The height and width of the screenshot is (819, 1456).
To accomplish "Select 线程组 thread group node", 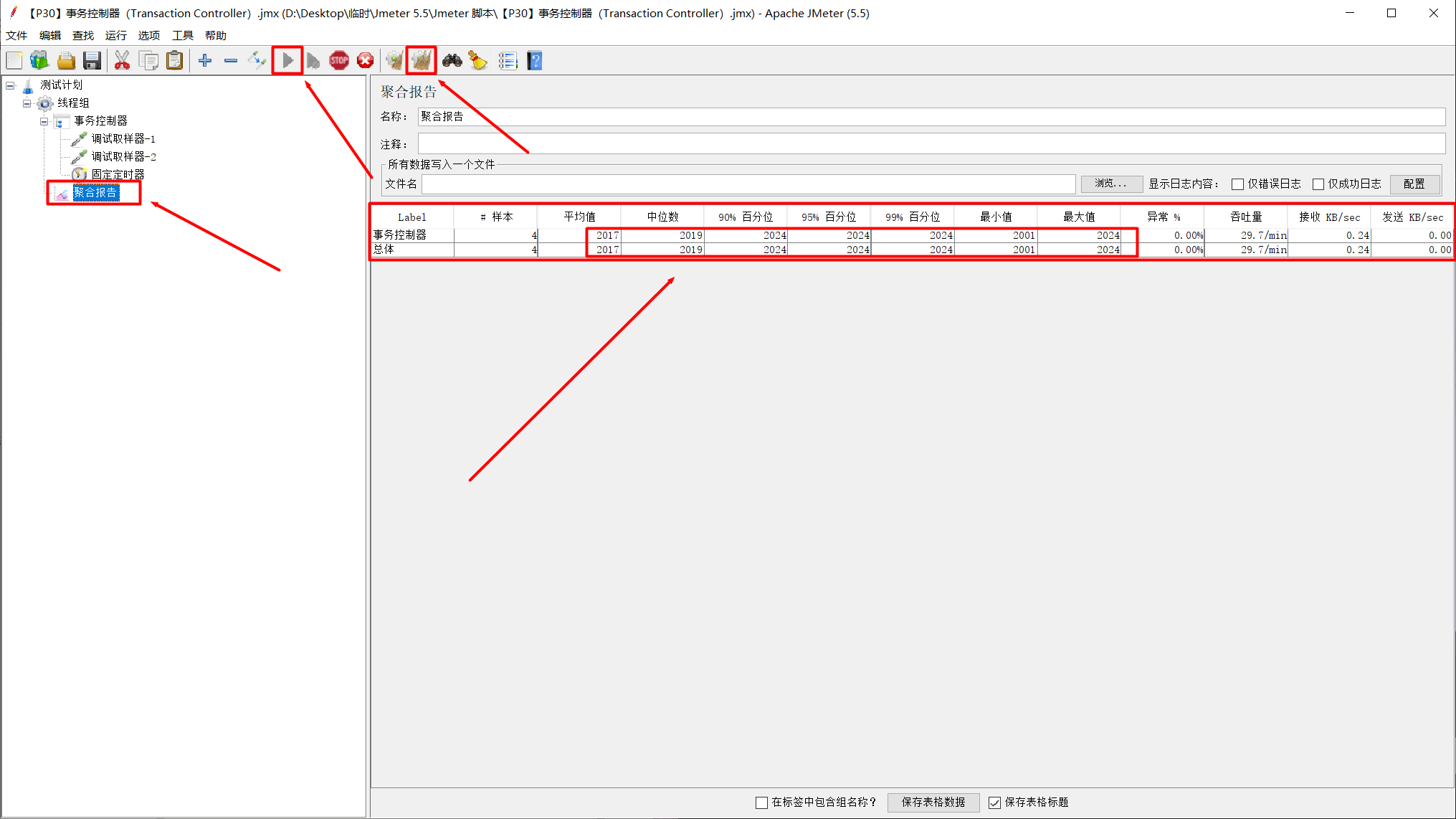I will [73, 103].
